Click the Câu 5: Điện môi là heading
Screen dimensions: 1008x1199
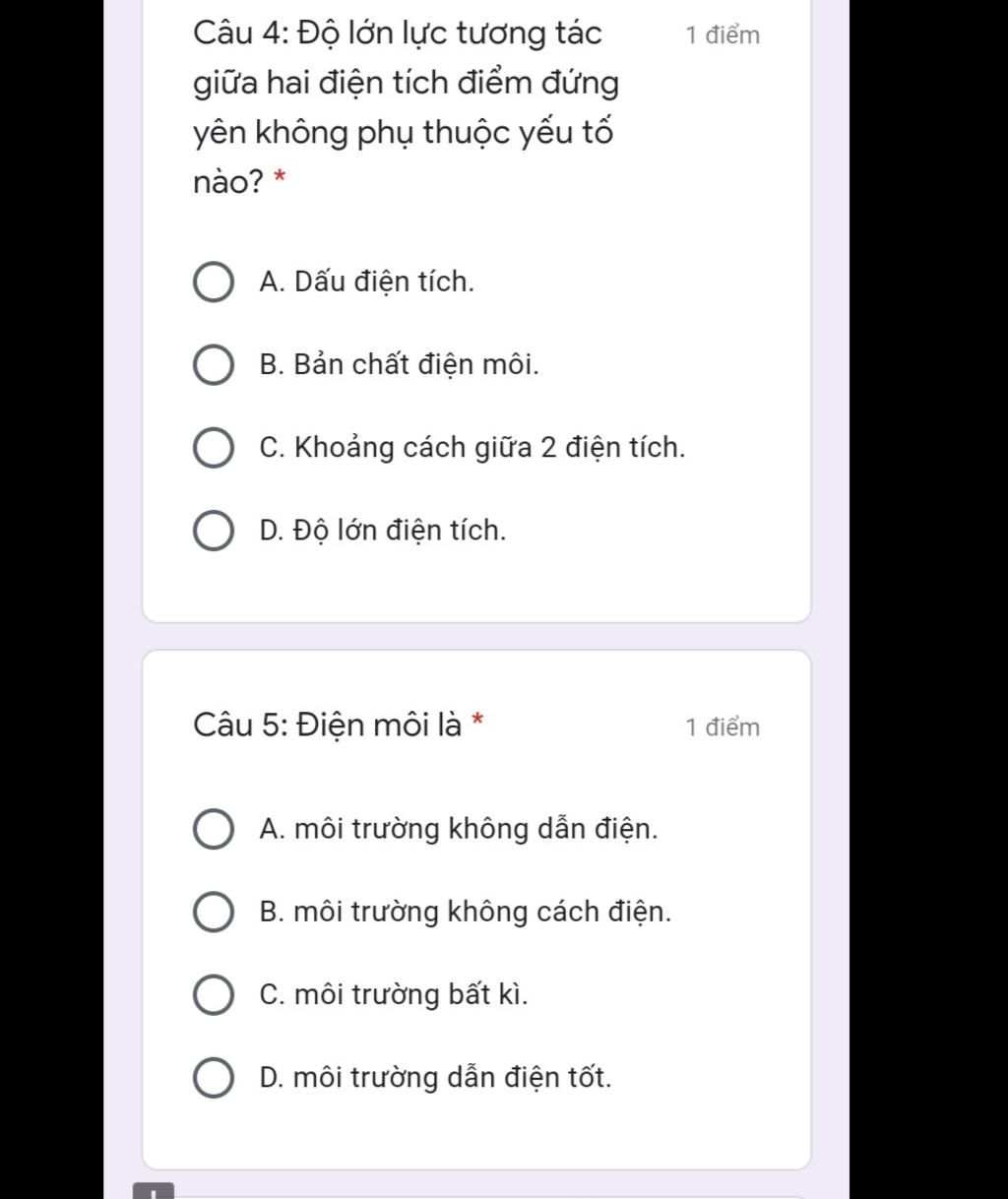328,726
